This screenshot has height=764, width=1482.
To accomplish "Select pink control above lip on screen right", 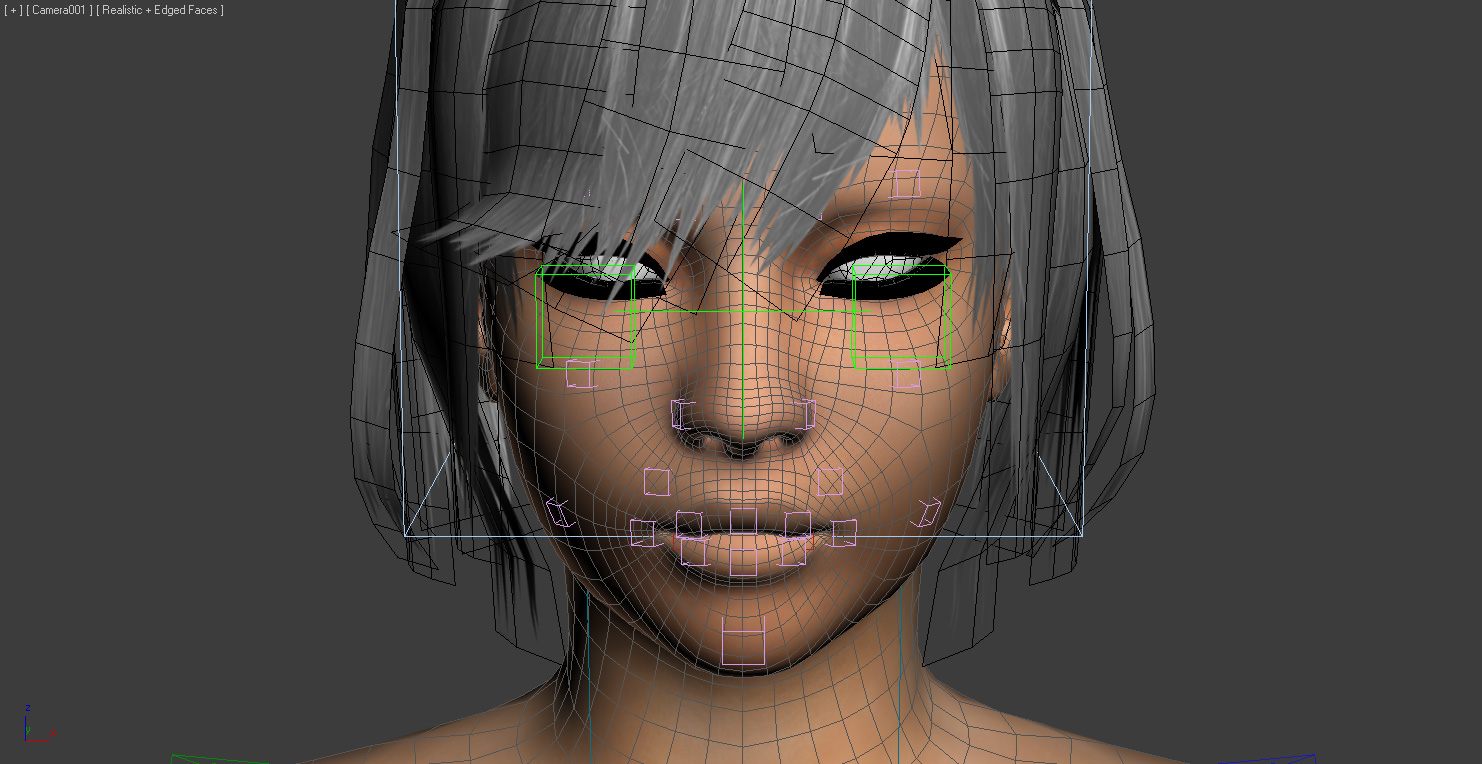I will coord(829,482).
